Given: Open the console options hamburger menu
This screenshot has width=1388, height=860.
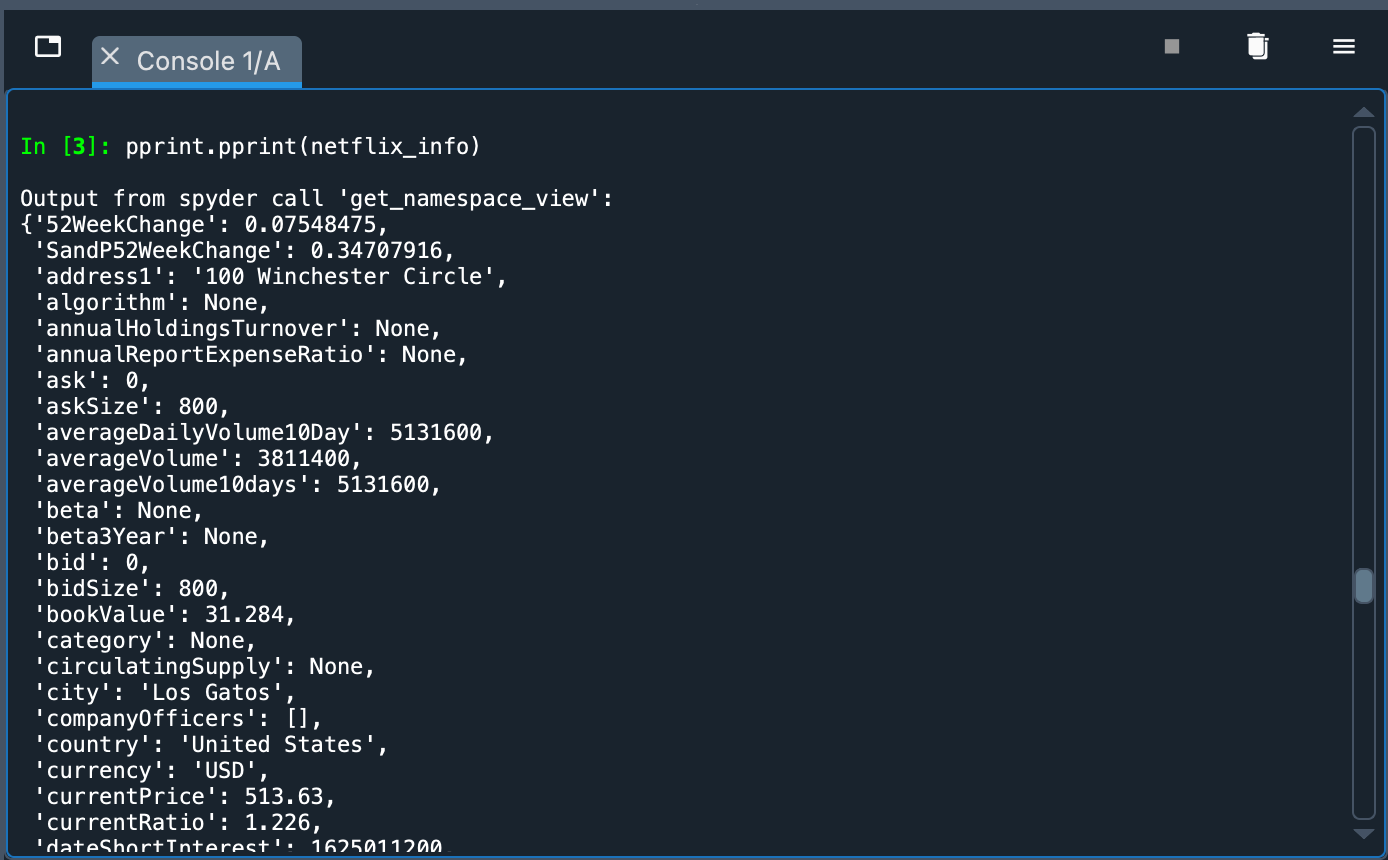Looking at the screenshot, I should 1343,46.
